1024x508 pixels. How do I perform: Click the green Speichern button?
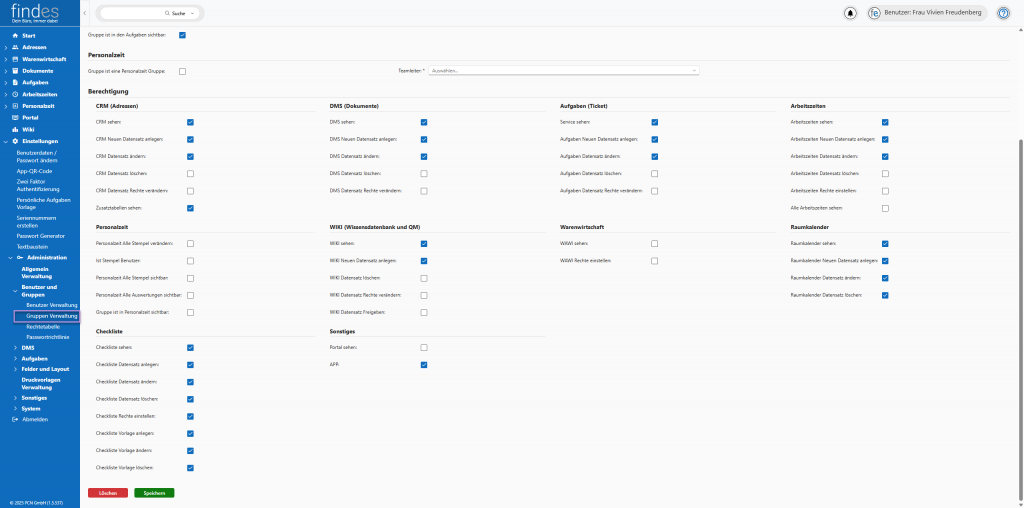tap(154, 493)
